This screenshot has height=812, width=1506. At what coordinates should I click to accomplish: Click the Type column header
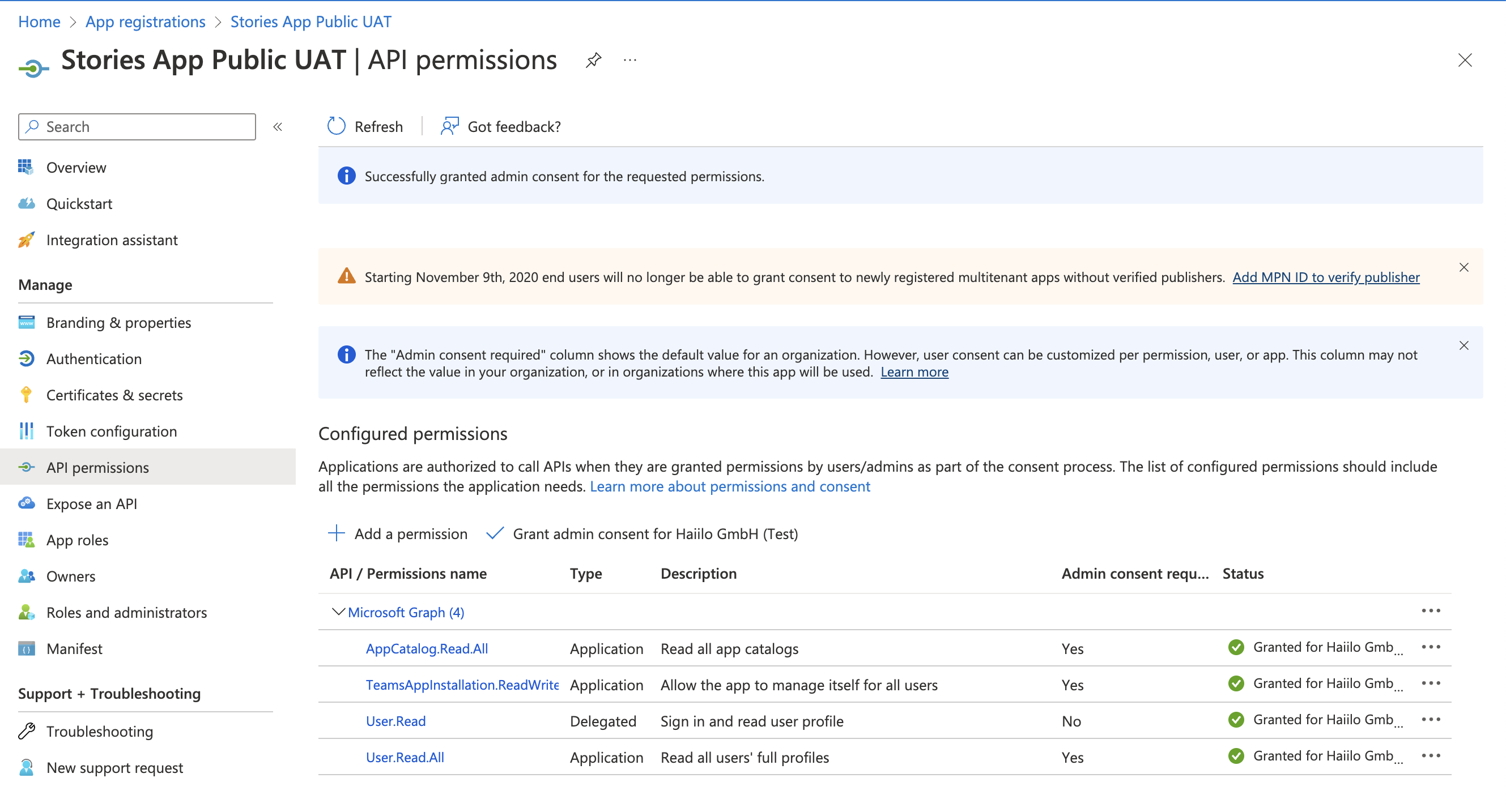click(586, 574)
